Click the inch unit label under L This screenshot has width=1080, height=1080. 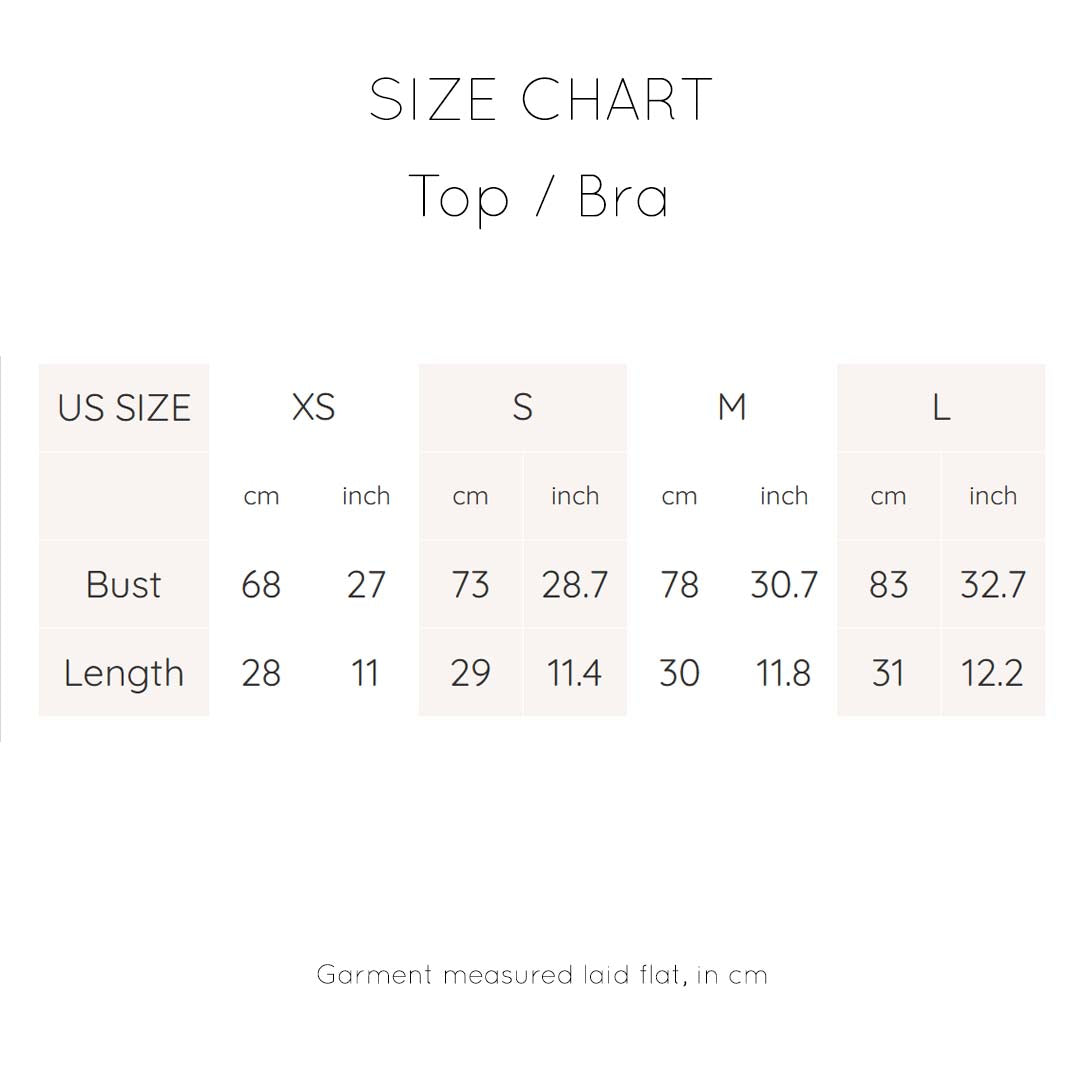click(x=993, y=496)
